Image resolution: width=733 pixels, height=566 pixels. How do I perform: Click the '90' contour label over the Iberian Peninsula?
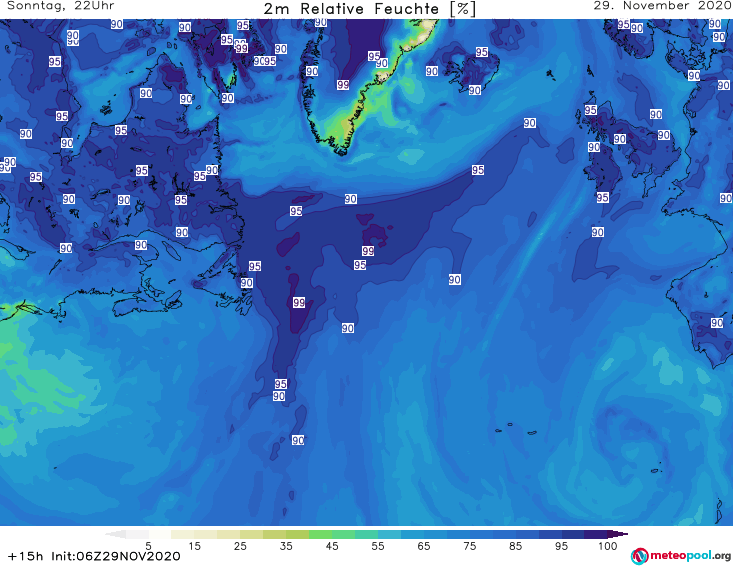tap(717, 322)
